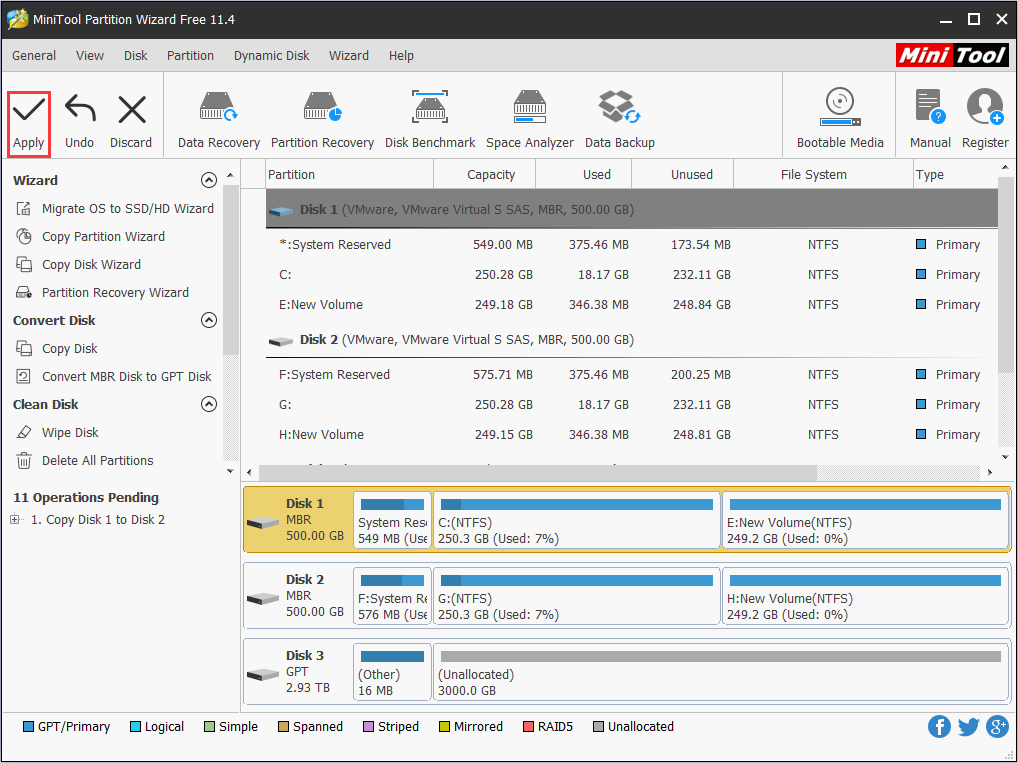Collapse the Convert Disk section
Viewport: 1018px width, 763px height.
click(x=208, y=321)
